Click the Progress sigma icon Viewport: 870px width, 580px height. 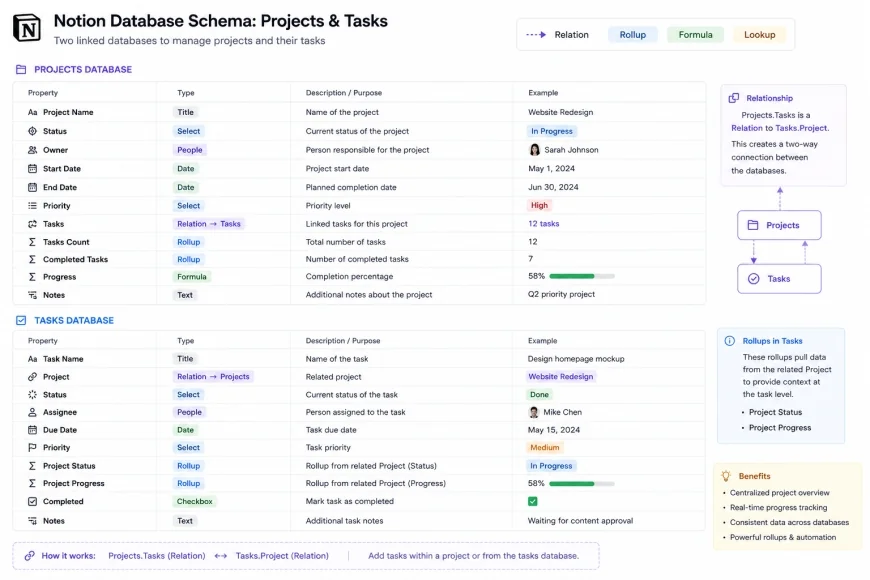click(32, 276)
